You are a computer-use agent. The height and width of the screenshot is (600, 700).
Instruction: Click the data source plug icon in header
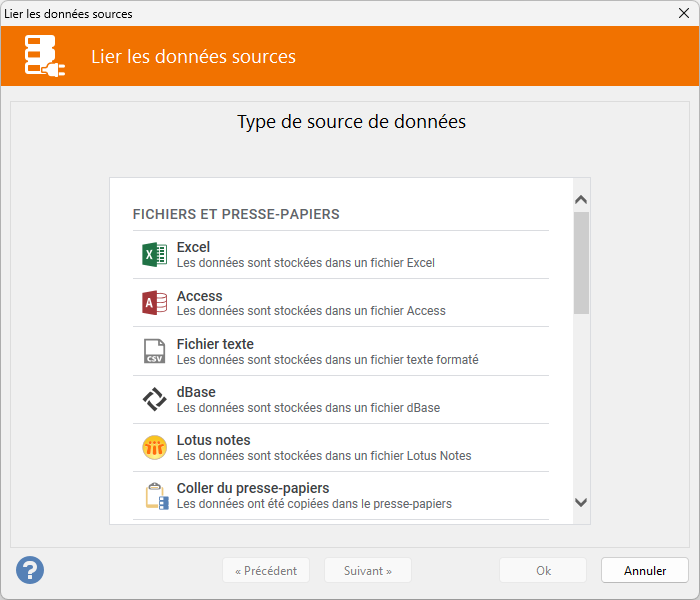(44, 56)
